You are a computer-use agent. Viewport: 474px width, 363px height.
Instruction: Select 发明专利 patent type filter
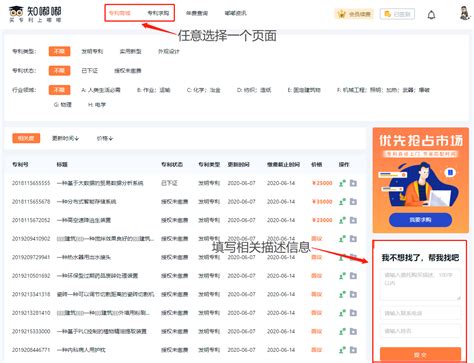[x=92, y=51]
